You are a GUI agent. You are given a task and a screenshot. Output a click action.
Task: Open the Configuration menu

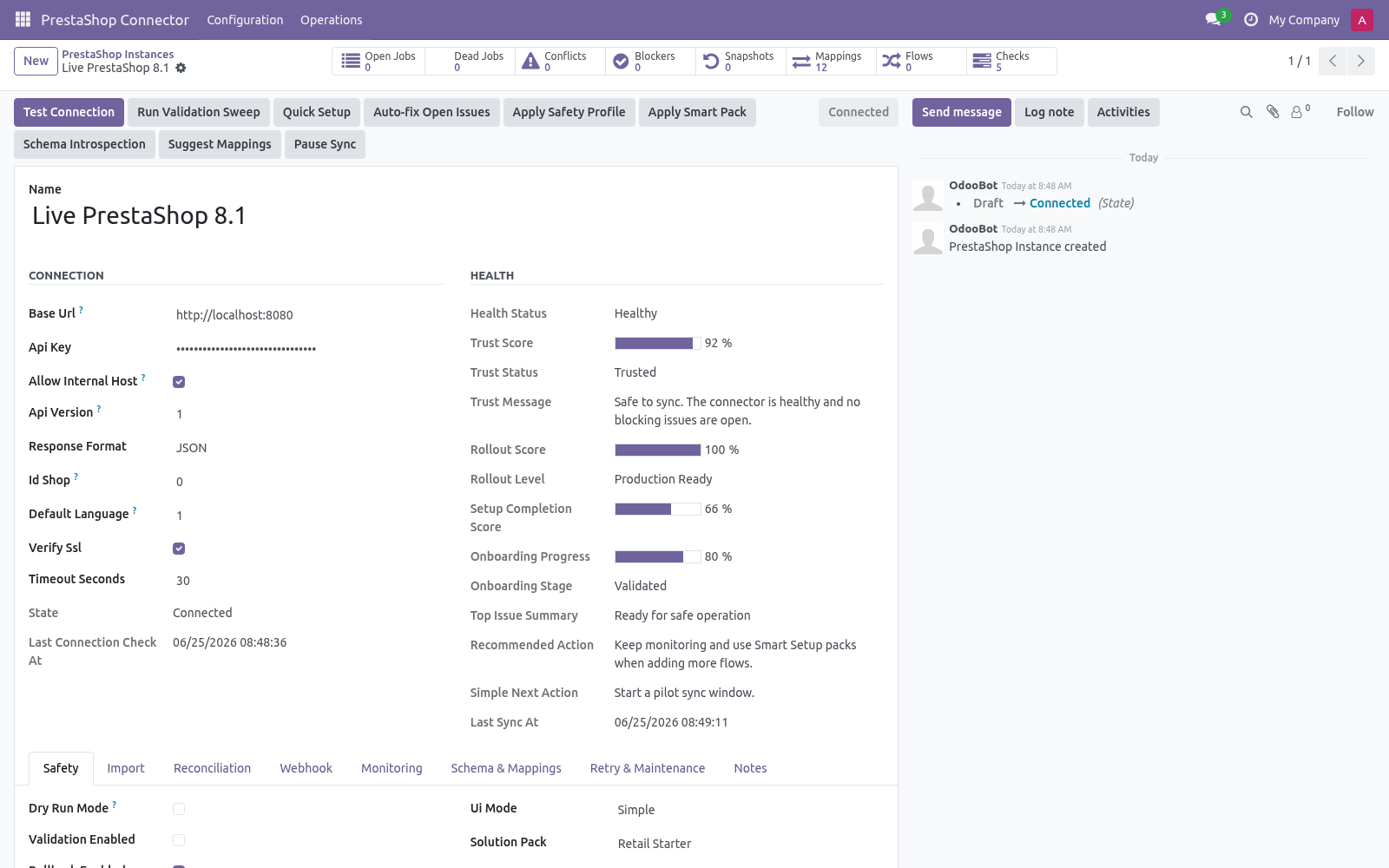pos(245,20)
